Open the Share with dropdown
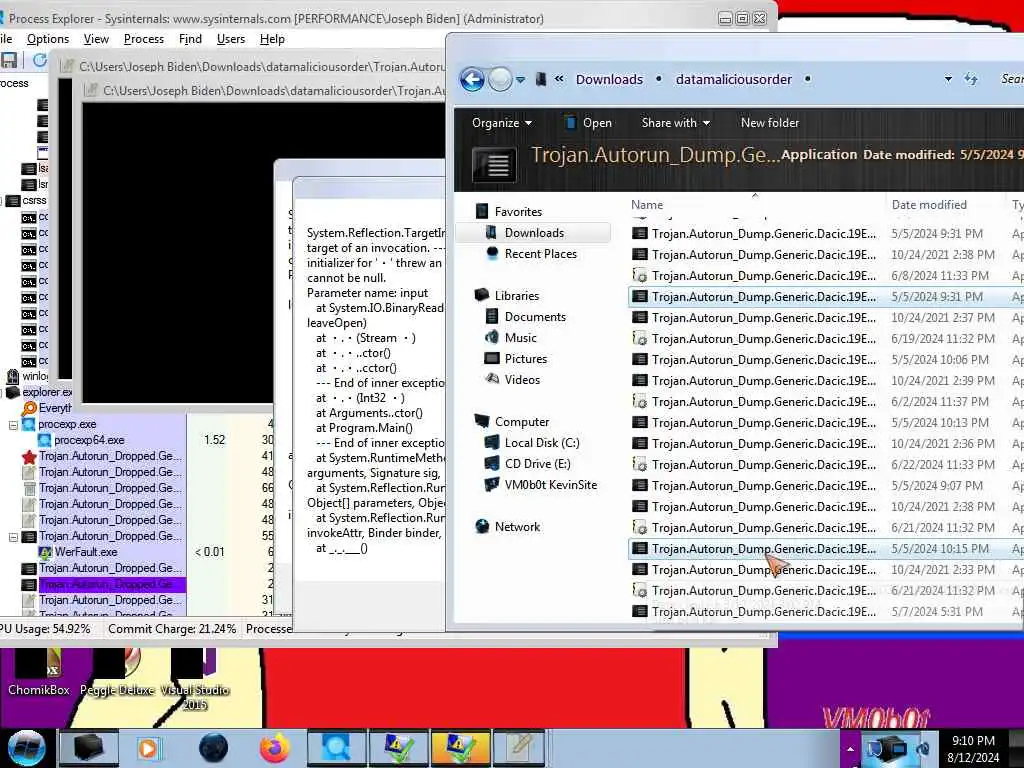 pos(675,123)
